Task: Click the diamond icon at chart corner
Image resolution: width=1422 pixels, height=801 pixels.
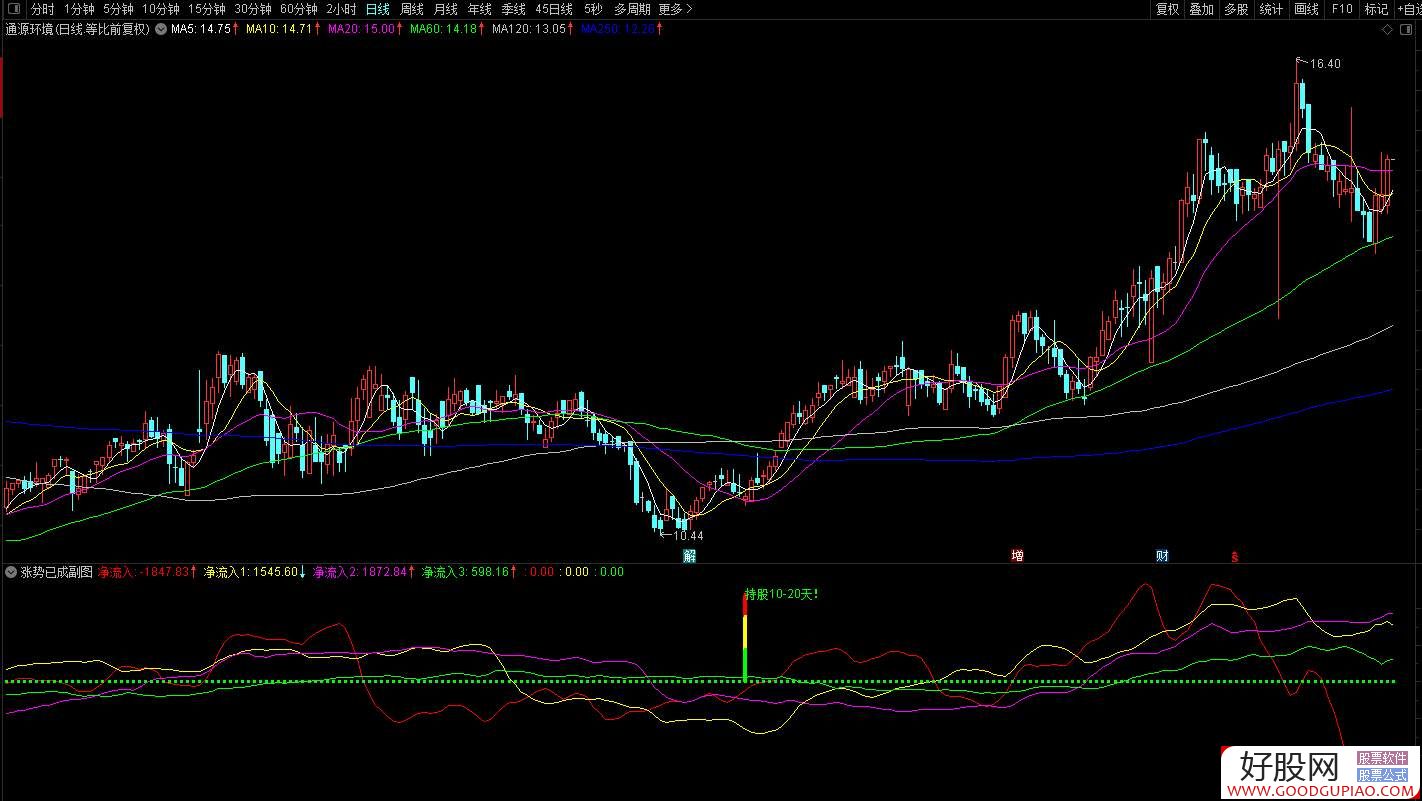Action: coord(1388,30)
